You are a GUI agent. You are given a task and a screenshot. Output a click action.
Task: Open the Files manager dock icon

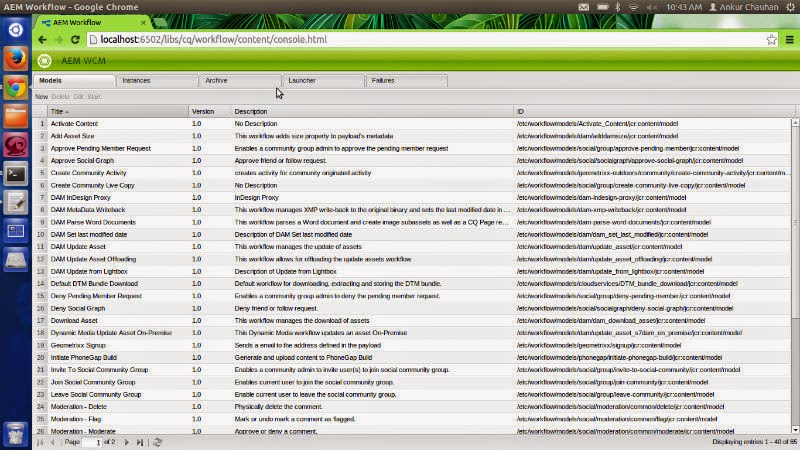tap(15, 117)
